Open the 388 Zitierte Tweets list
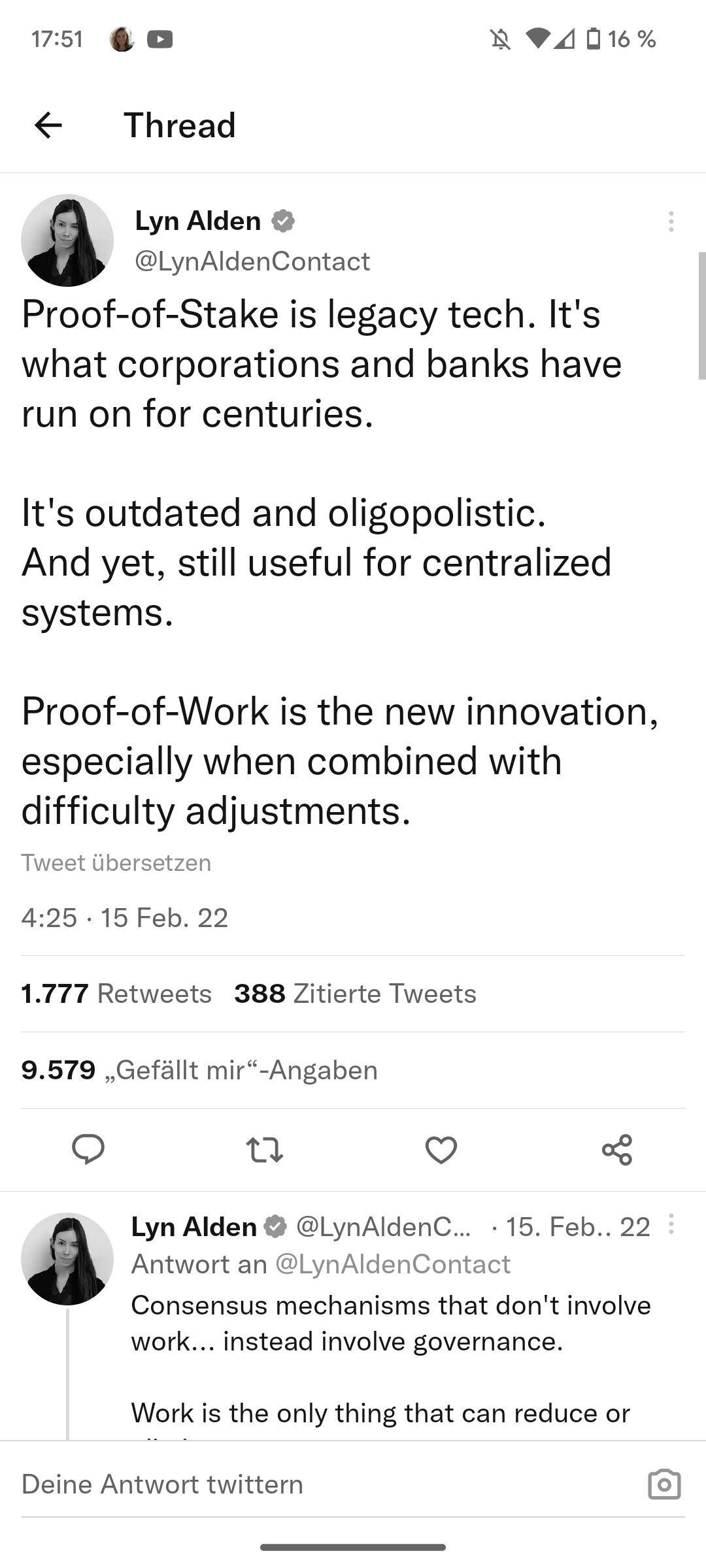 (355, 994)
